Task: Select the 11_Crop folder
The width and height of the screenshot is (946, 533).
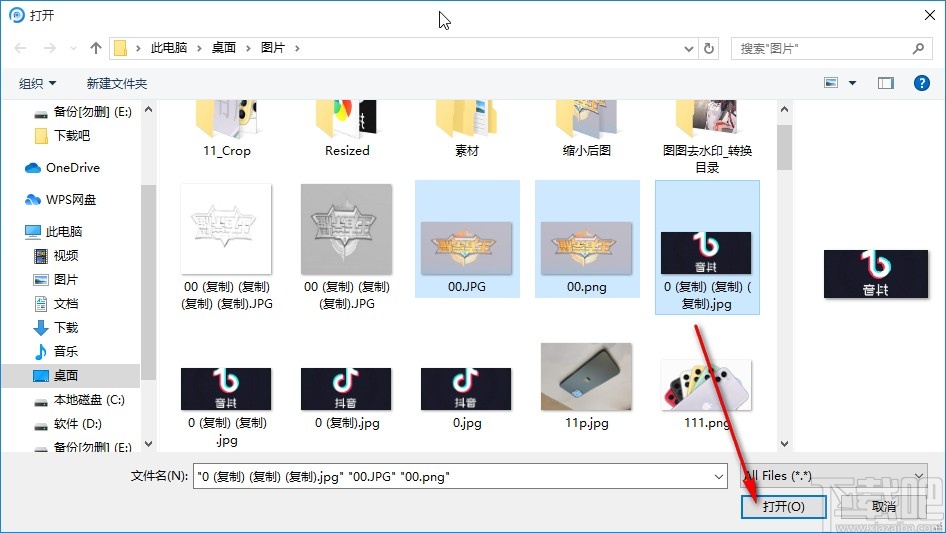Action: point(226,130)
